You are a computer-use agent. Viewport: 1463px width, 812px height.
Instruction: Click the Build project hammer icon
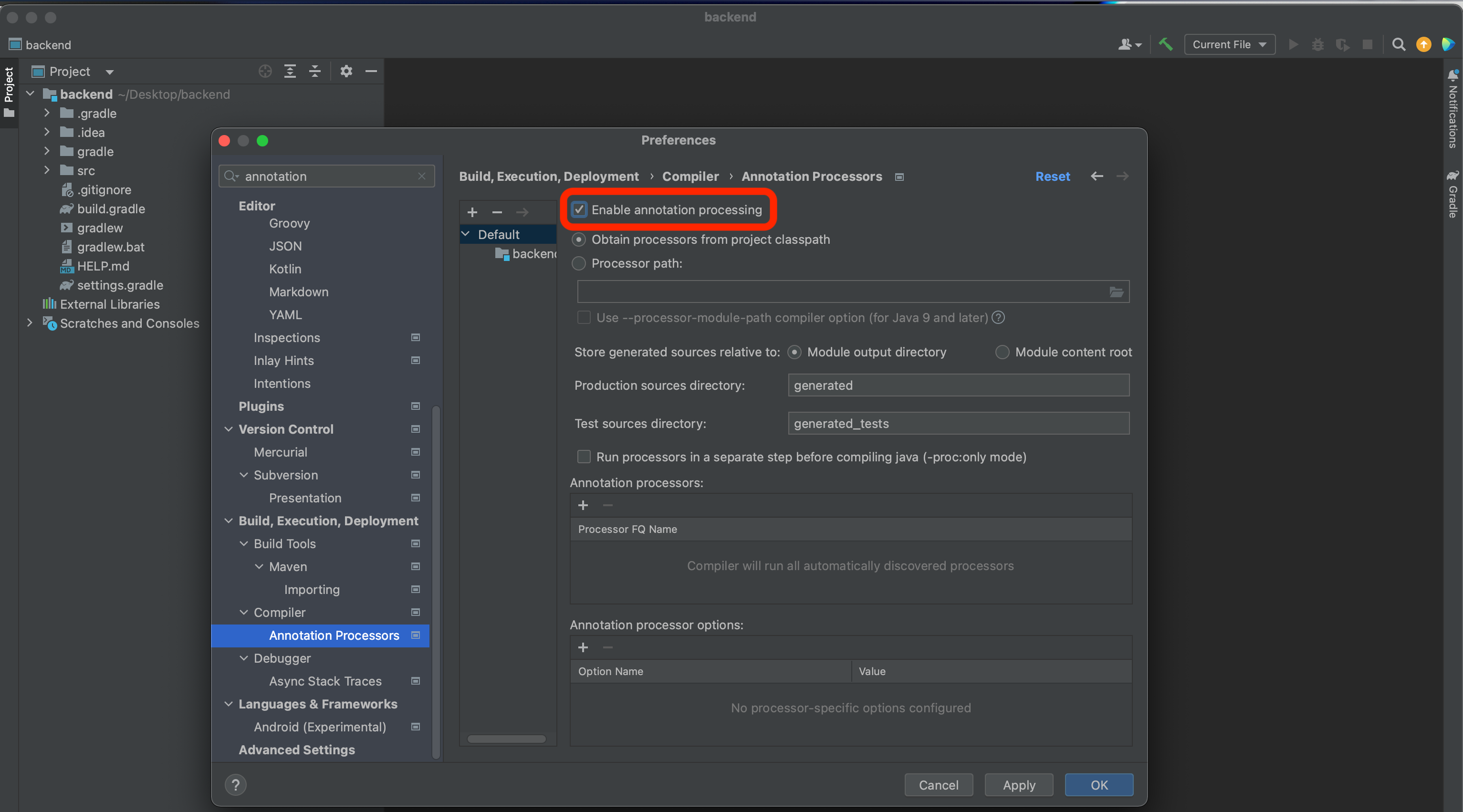tap(1165, 44)
